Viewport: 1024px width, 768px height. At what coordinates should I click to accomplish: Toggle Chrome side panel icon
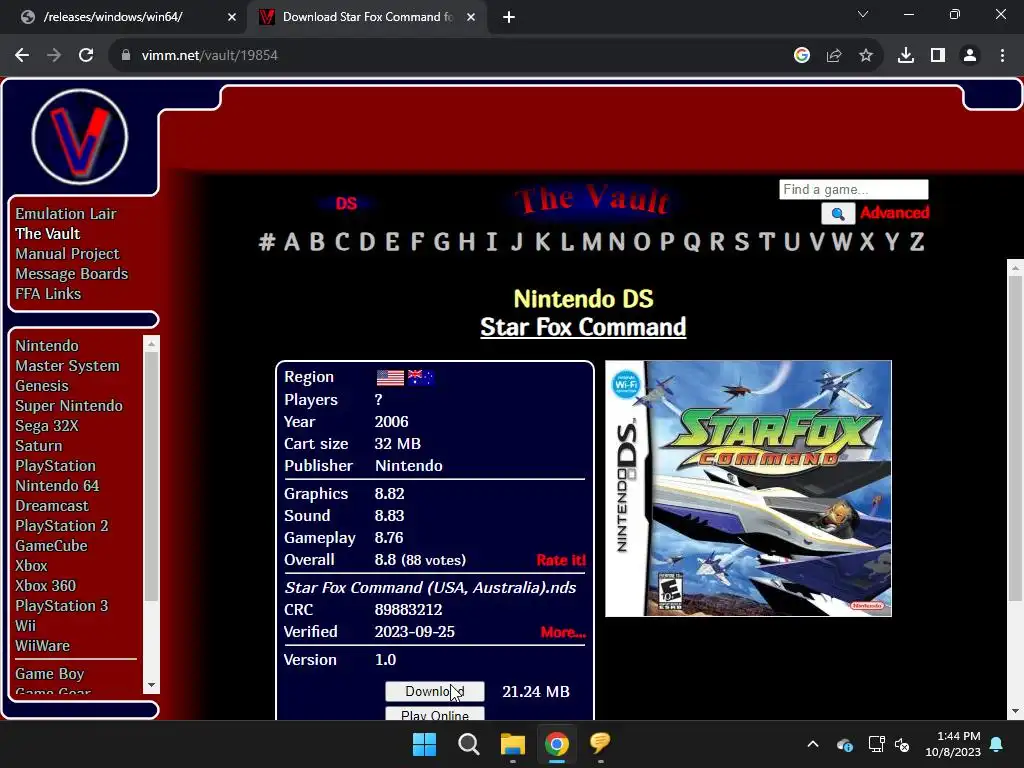click(938, 56)
